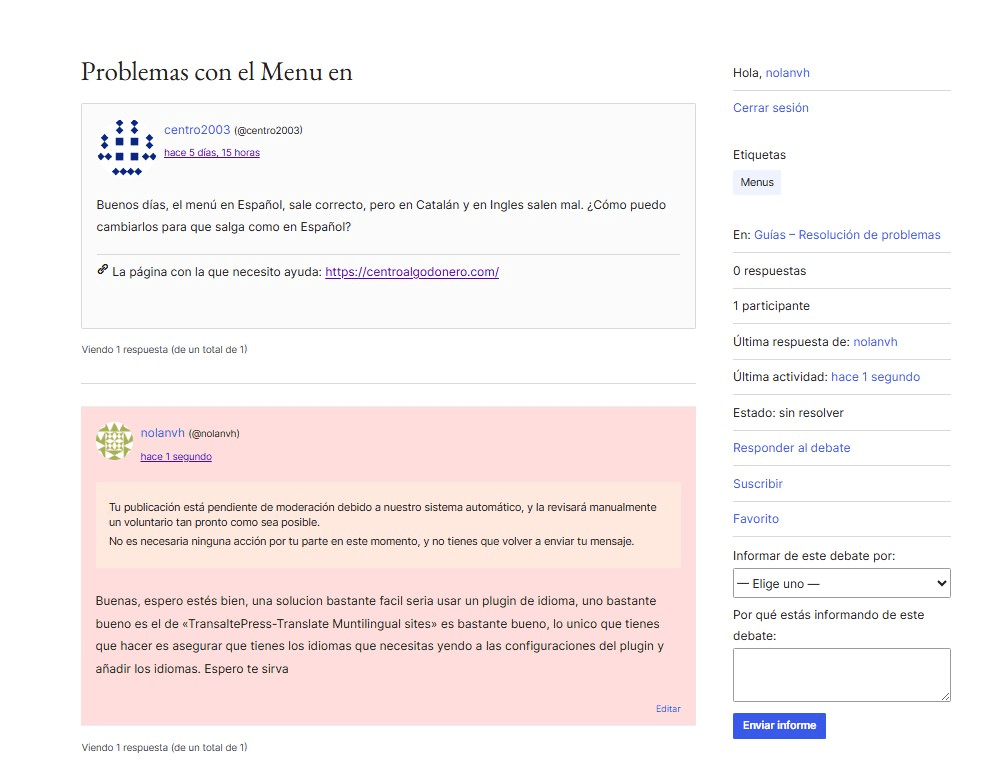Click 'hace 1 segundo' under Última actividad
This screenshot has width=995, height=764.
point(875,377)
